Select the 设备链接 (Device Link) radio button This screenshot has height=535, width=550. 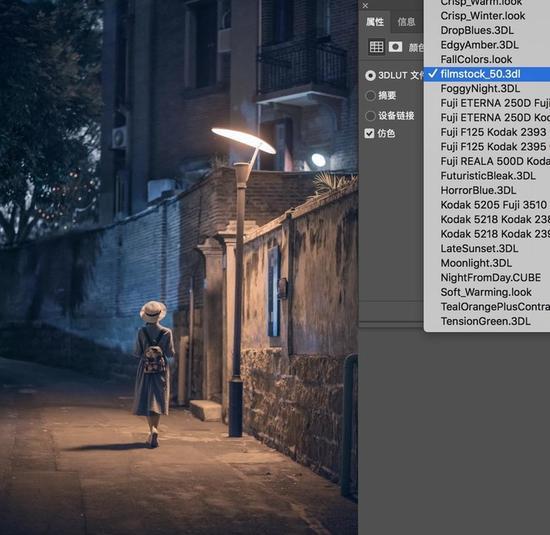[x=370, y=115]
